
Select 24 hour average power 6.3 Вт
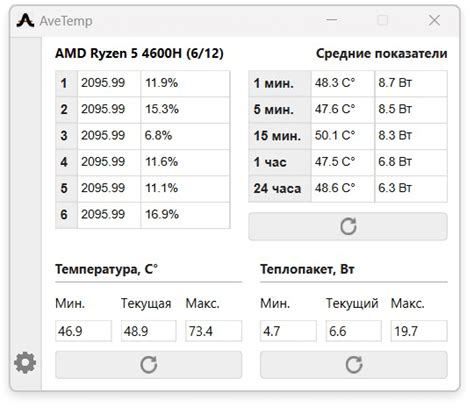click(x=411, y=189)
